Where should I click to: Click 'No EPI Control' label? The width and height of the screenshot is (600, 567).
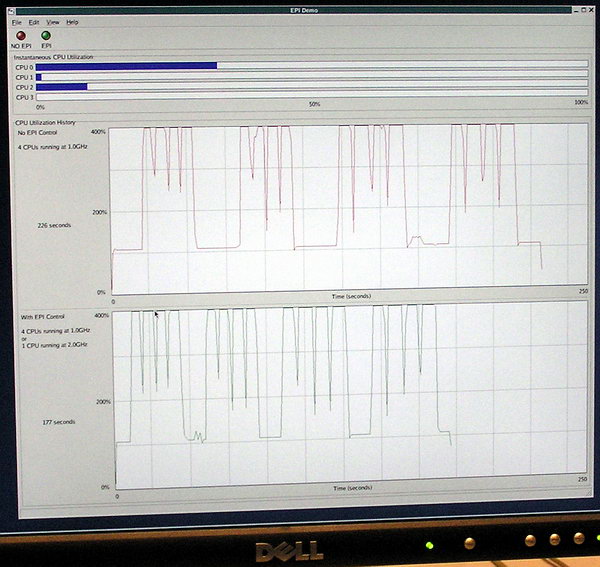[38, 133]
